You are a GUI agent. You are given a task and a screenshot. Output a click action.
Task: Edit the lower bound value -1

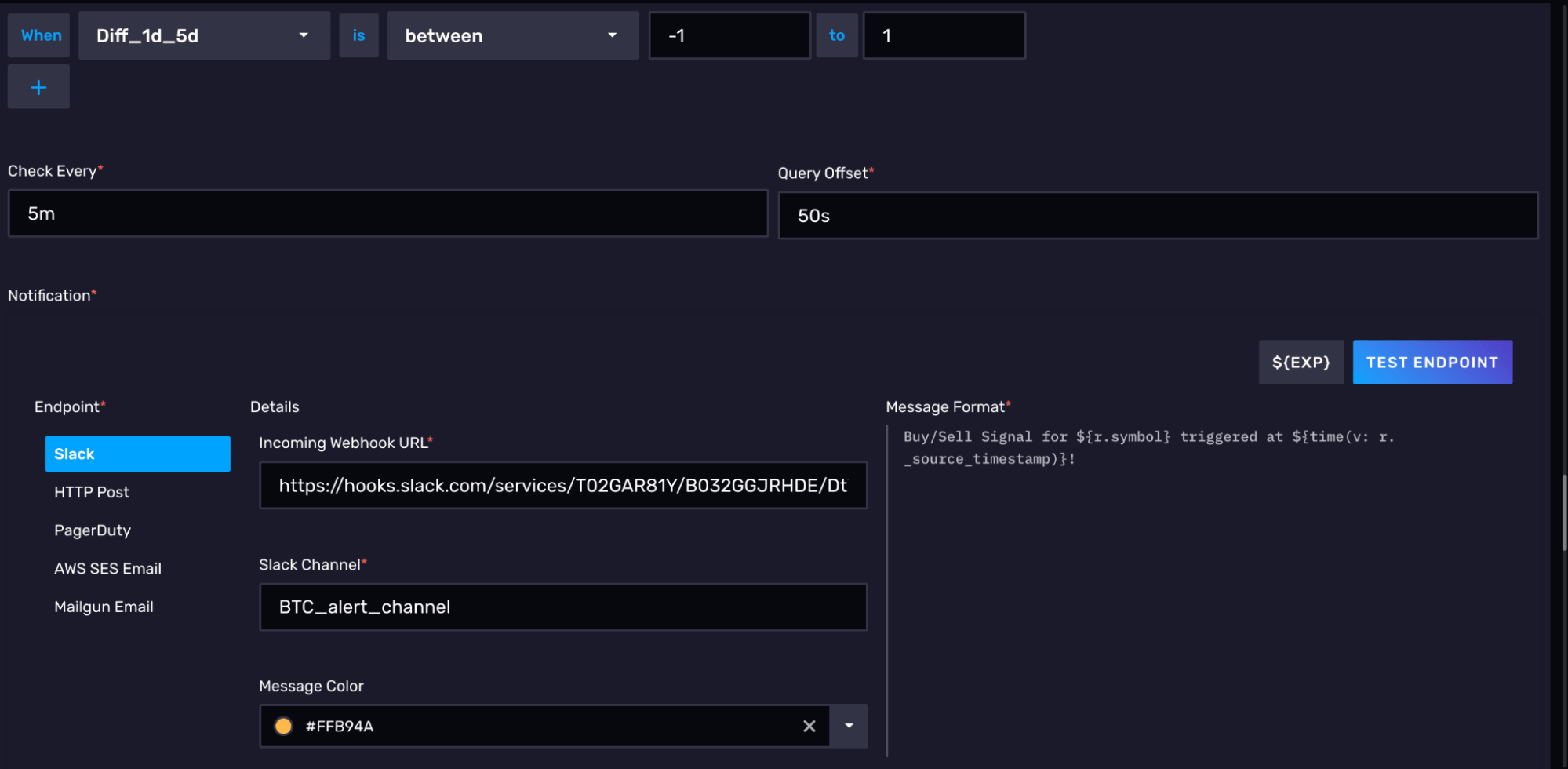(729, 36)
